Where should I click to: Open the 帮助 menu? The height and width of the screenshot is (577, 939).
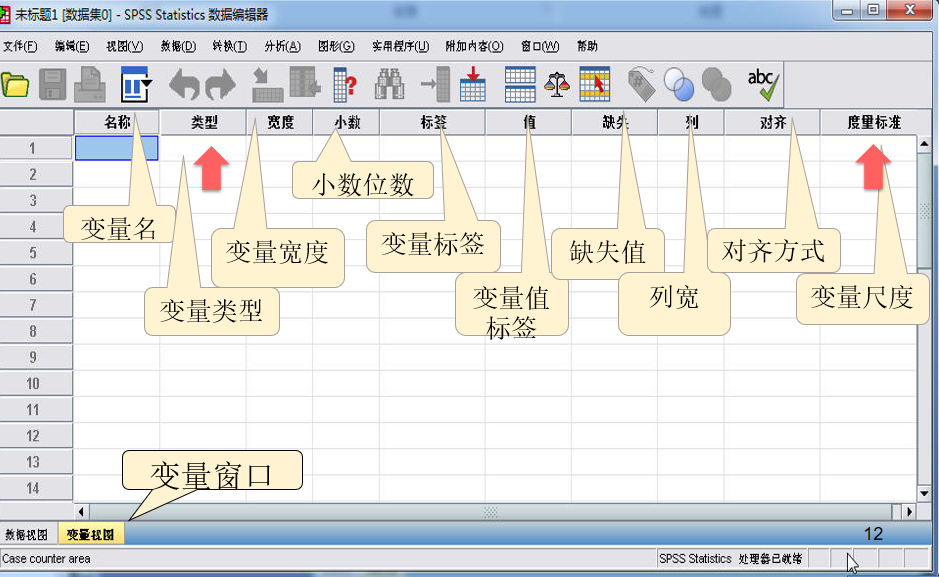coord(587,46)
